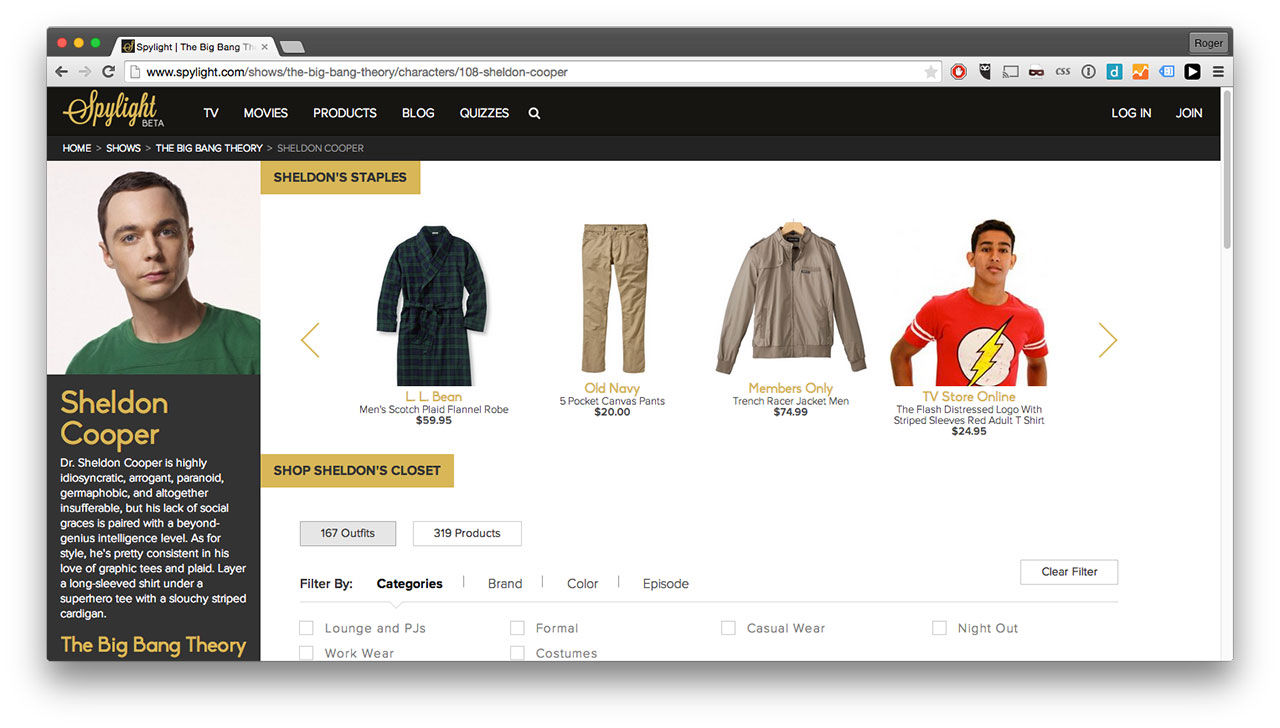Click the bookmark star in address bar
Image resolution: width=1280 pixels, height=728 pixels.
click(930, 72)
